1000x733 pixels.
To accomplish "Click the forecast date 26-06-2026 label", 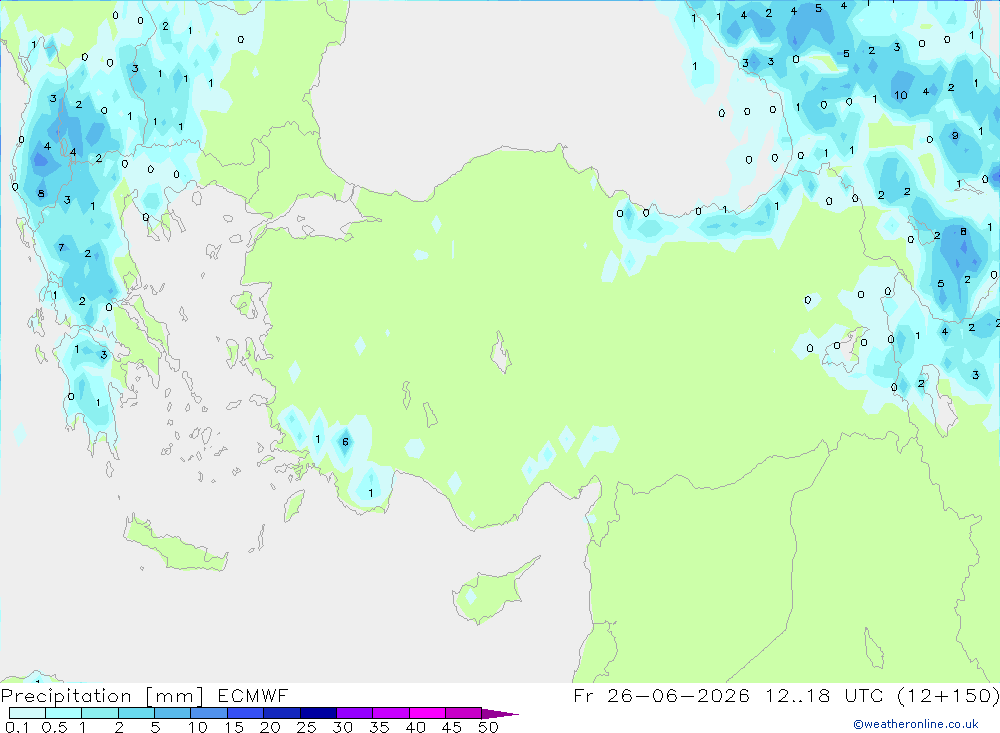I will (x=678, y=695).
